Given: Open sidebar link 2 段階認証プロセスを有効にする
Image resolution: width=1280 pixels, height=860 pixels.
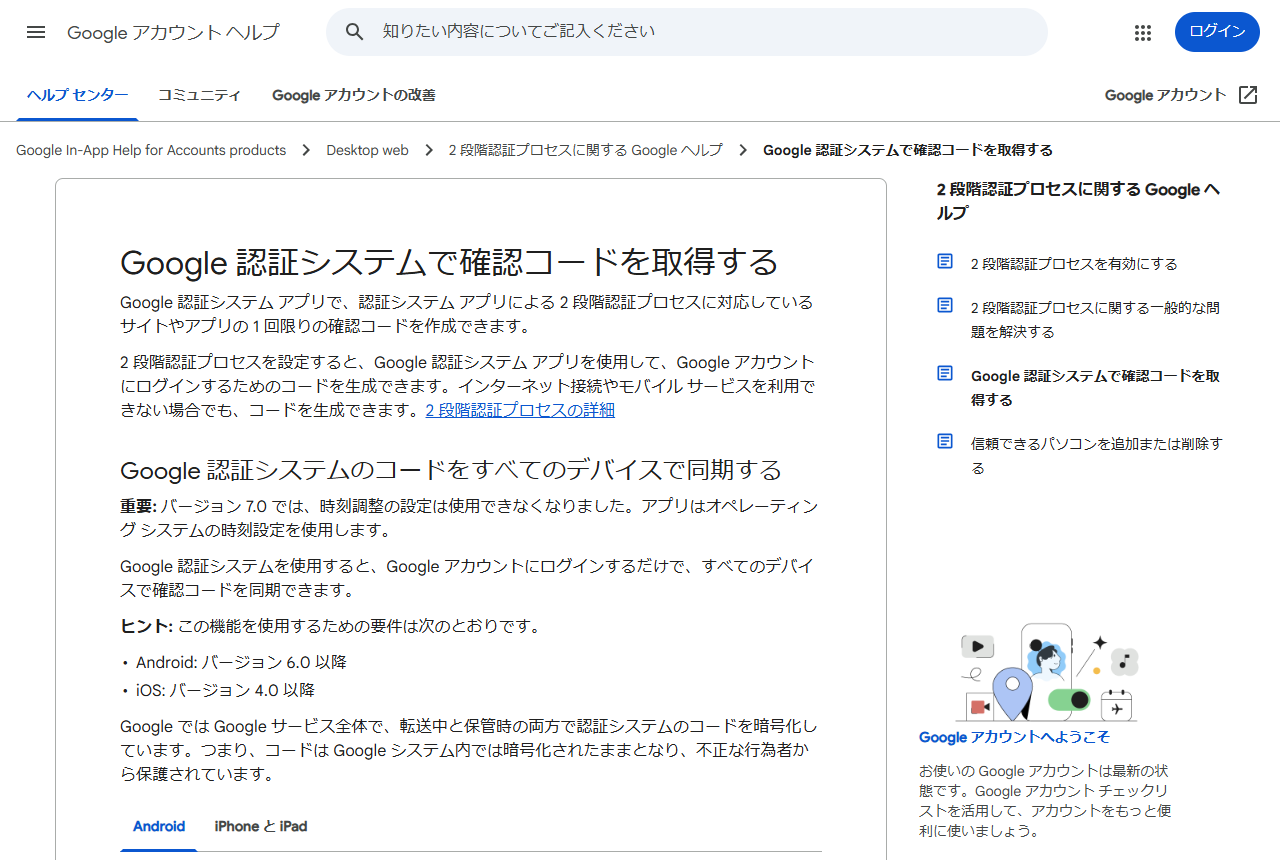Looking at the screenshot, I should 1074,264.
